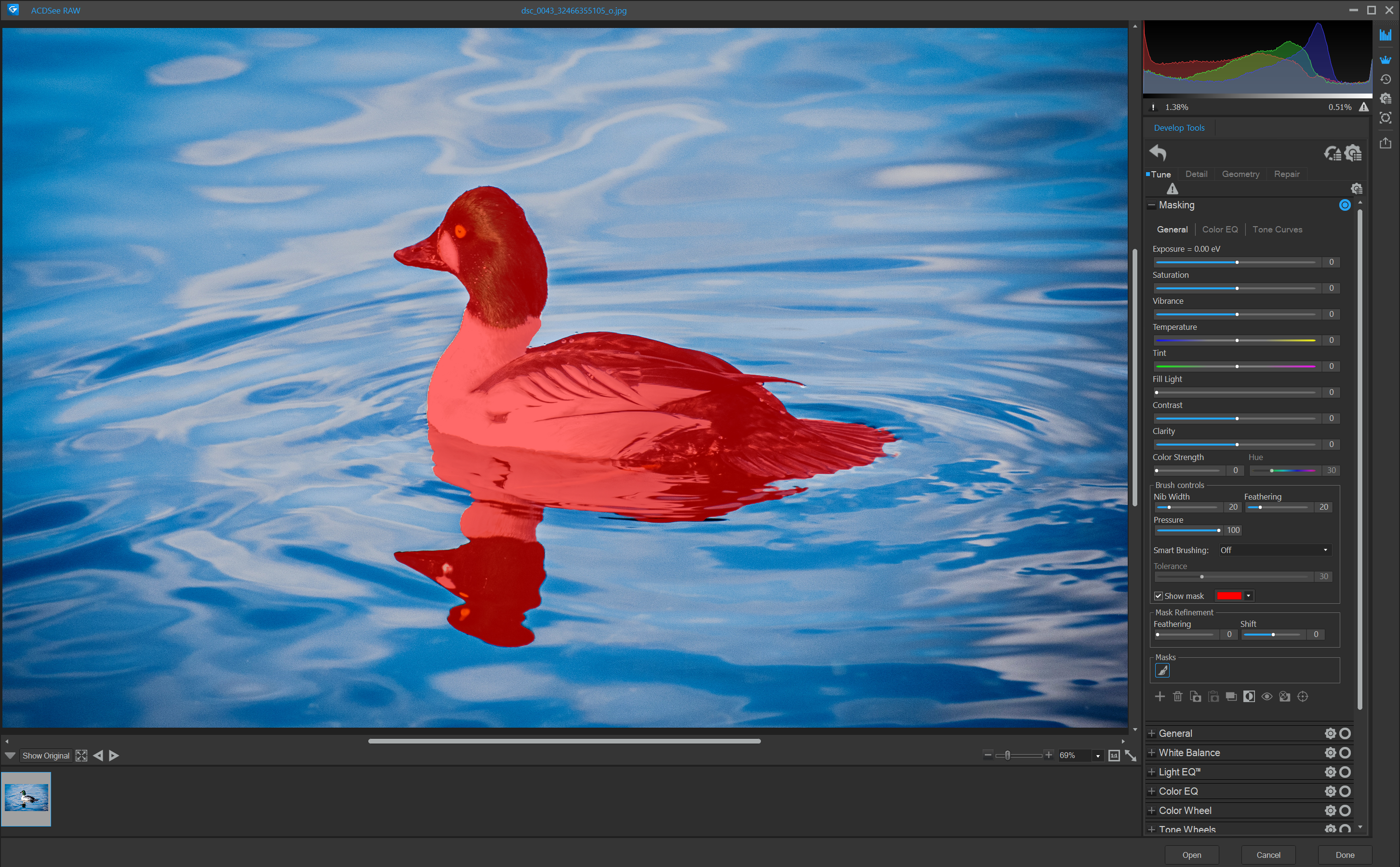Delete the current mask
The height and width of the screenshot is (867, 1400).
(1178, 697)
